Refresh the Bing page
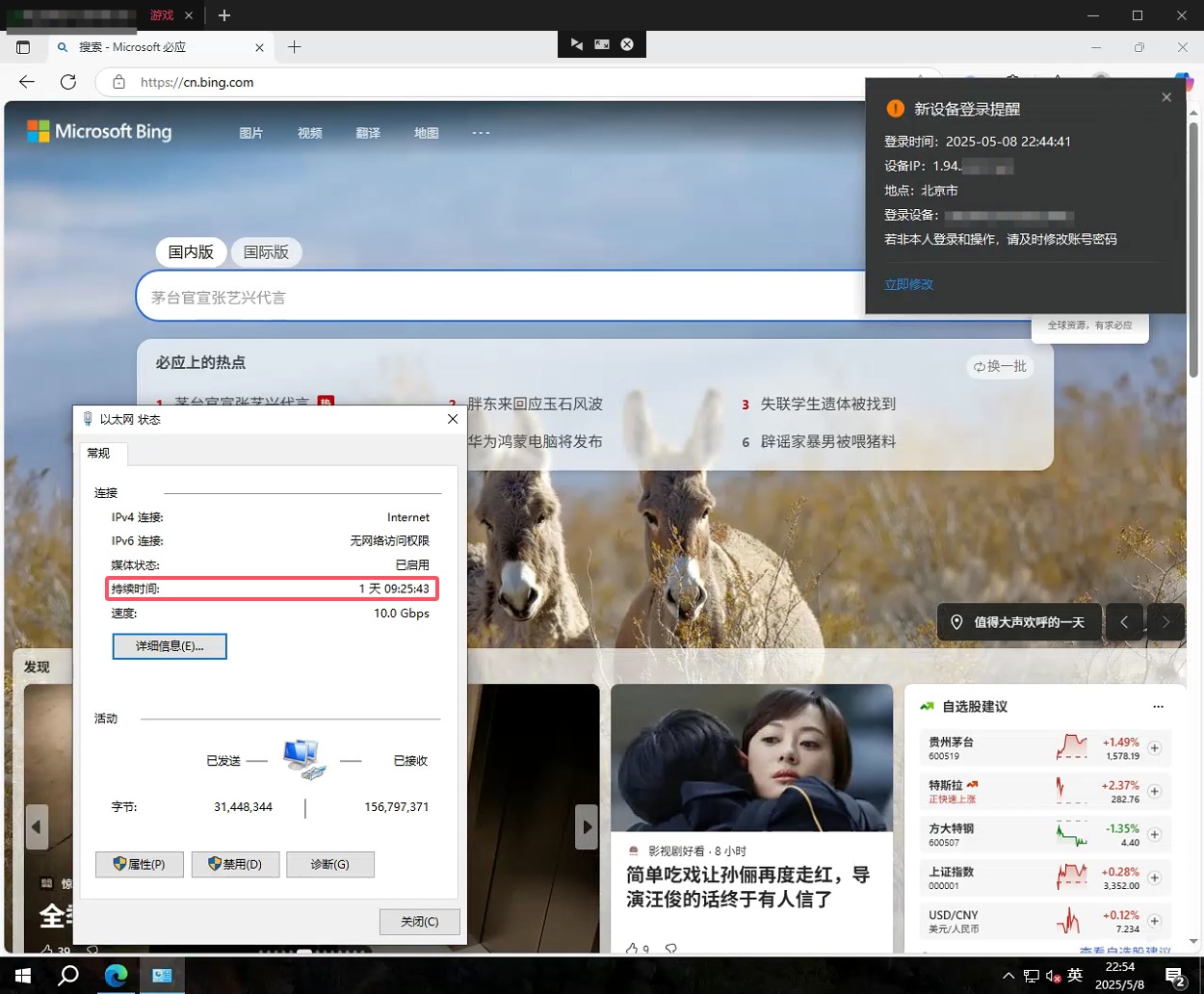Viewport: 1204px width, 994px height. click(x=68, y=82)
